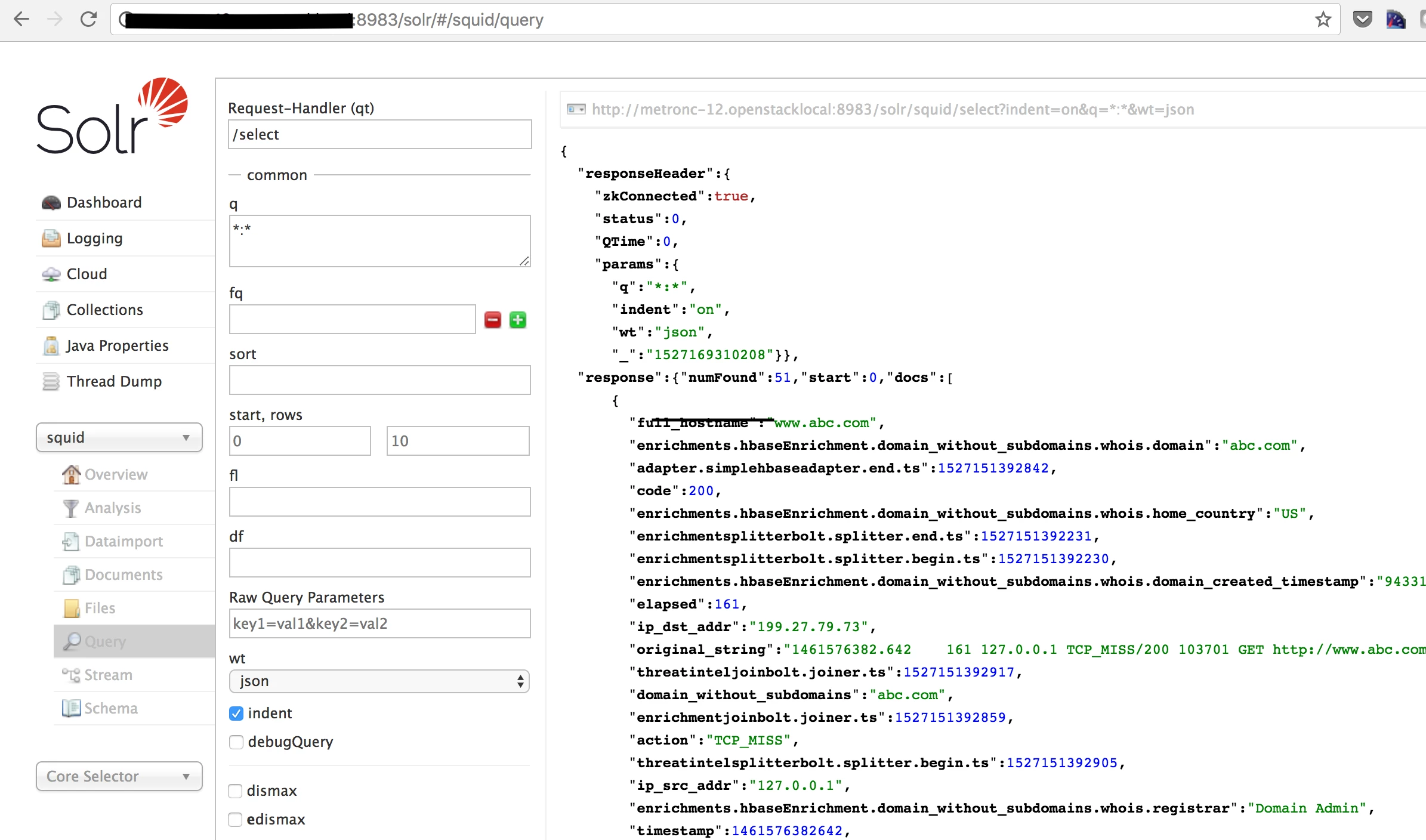Click the rows field showing 10
Viewport: 1426px width, 840px height.
click(x=458, y=441)
